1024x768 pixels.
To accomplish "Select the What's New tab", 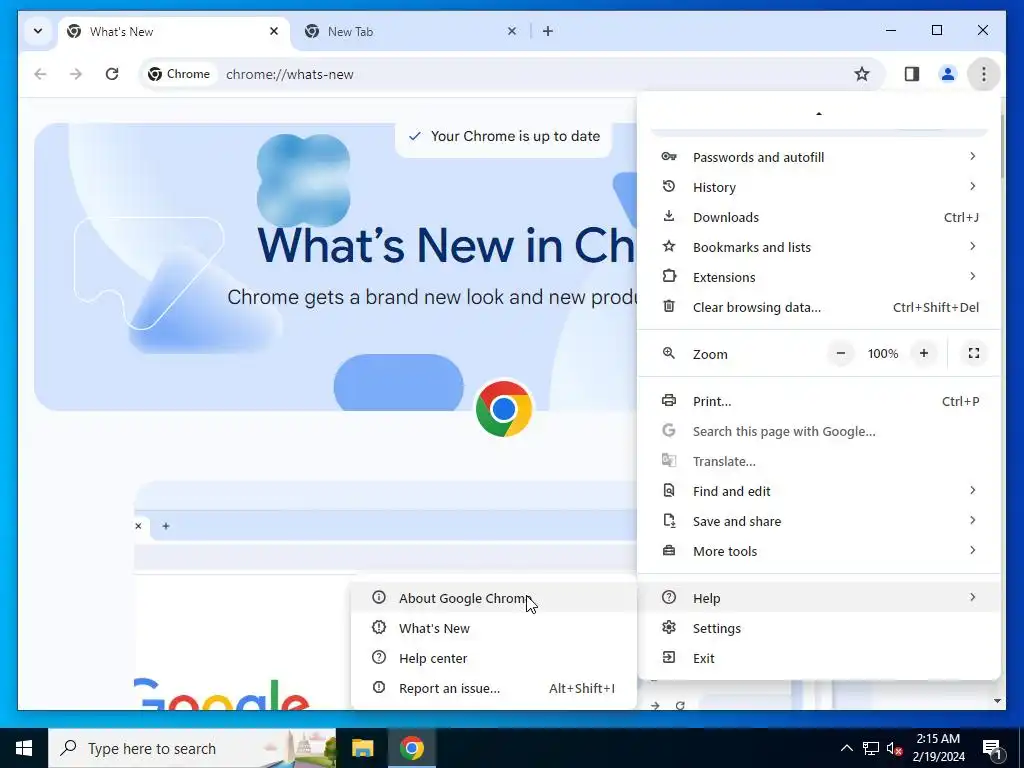I will click(x=174, y=31).
